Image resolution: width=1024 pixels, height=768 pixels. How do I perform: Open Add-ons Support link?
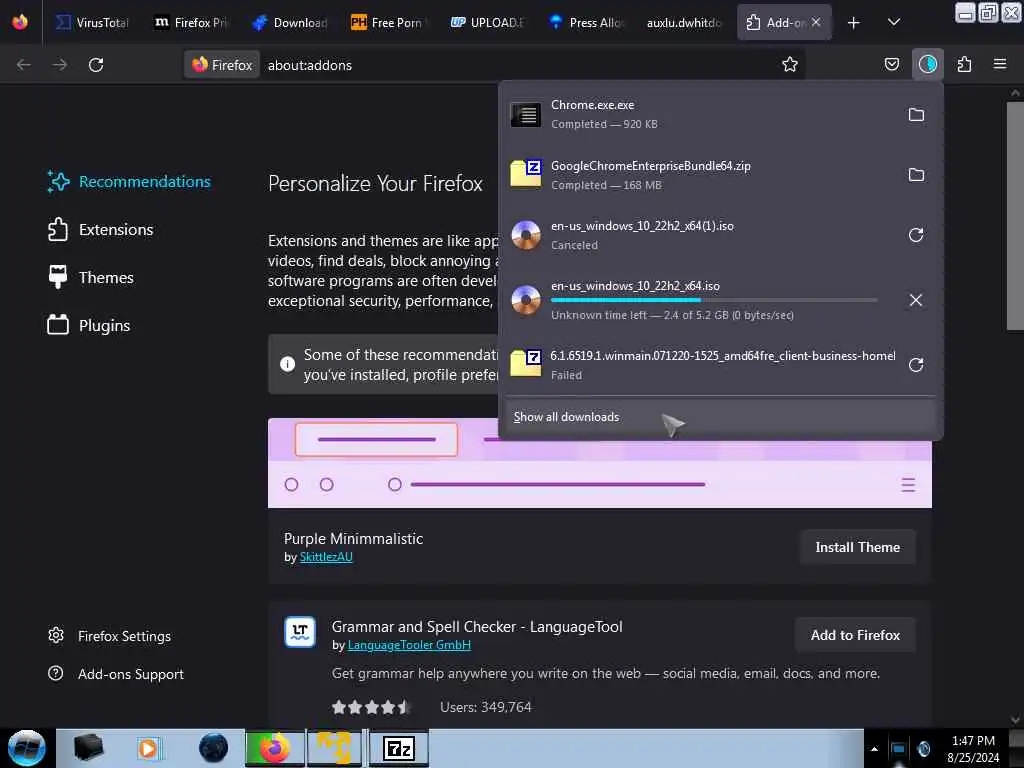(x=116, y=673)
